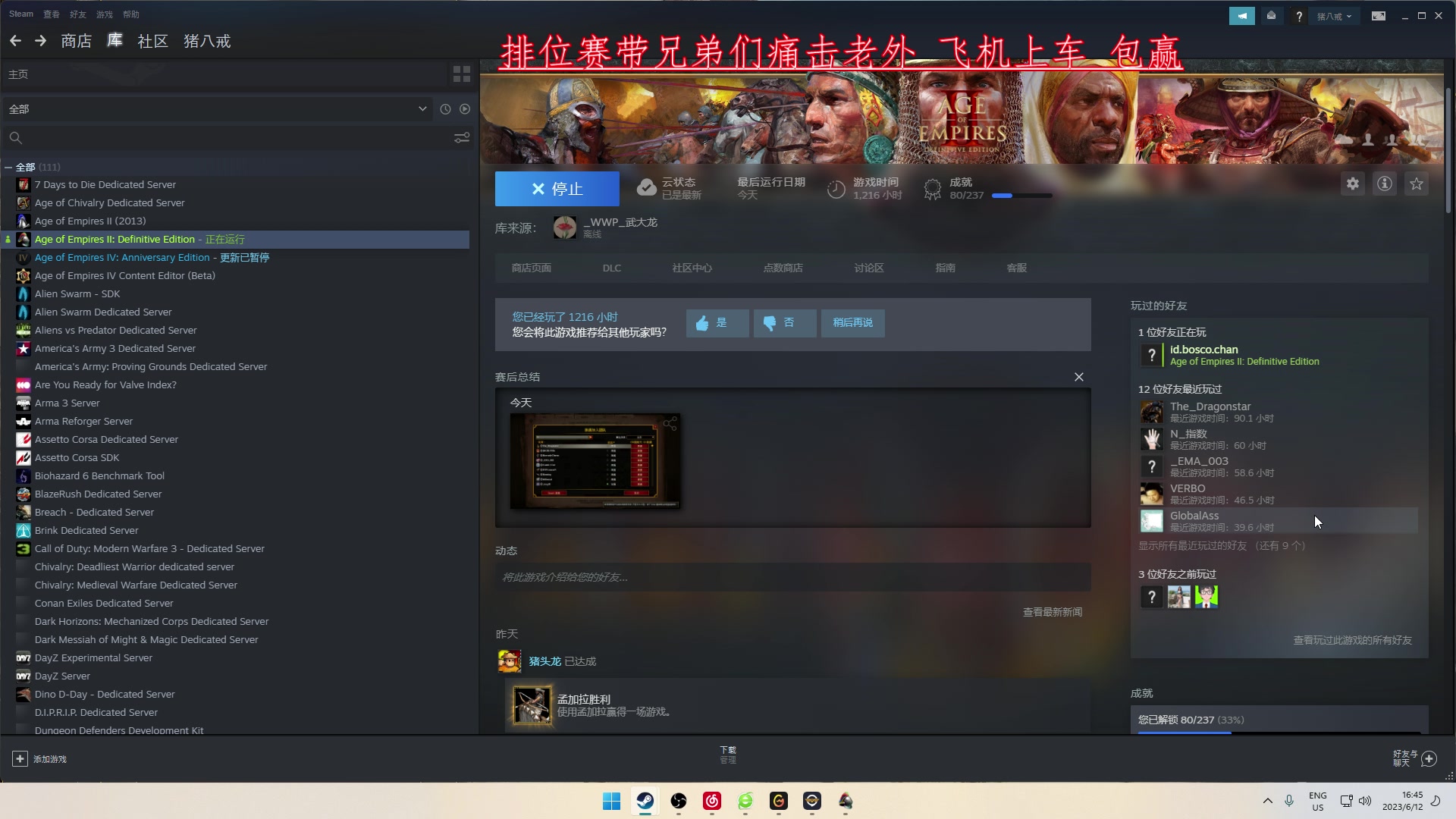
Task: Share the screenshot with share icon
Action: click(x=670, y=423)
